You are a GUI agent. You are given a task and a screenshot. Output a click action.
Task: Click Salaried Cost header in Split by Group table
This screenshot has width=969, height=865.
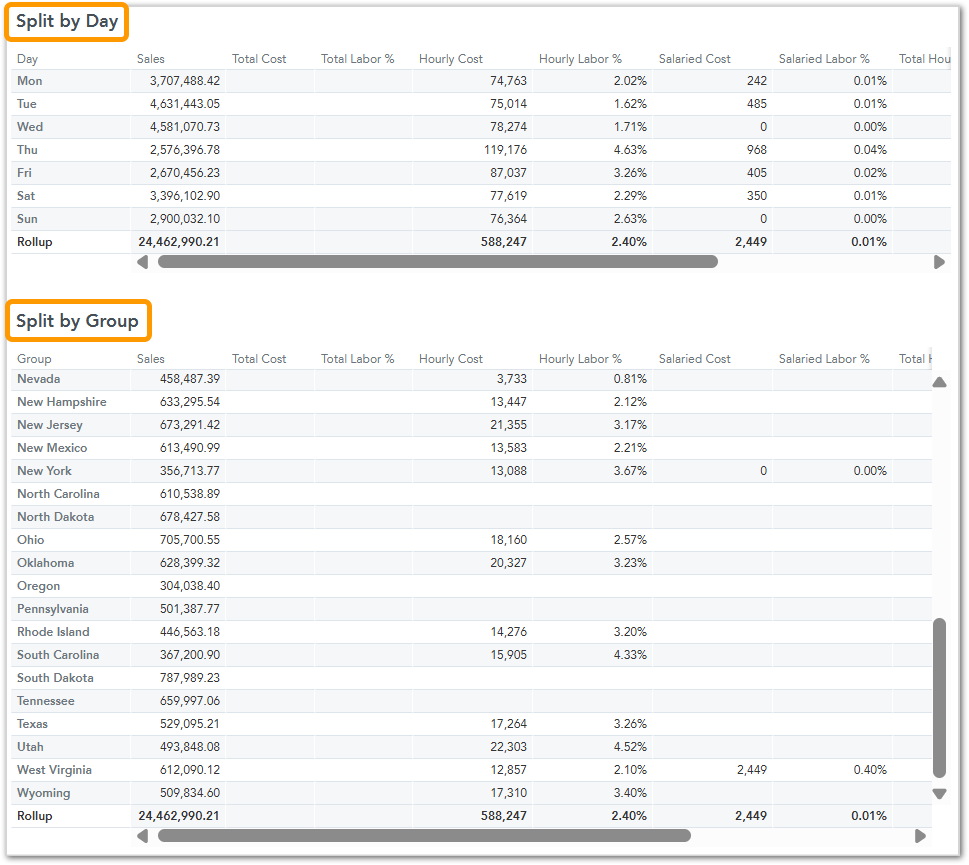pos(694,359)
